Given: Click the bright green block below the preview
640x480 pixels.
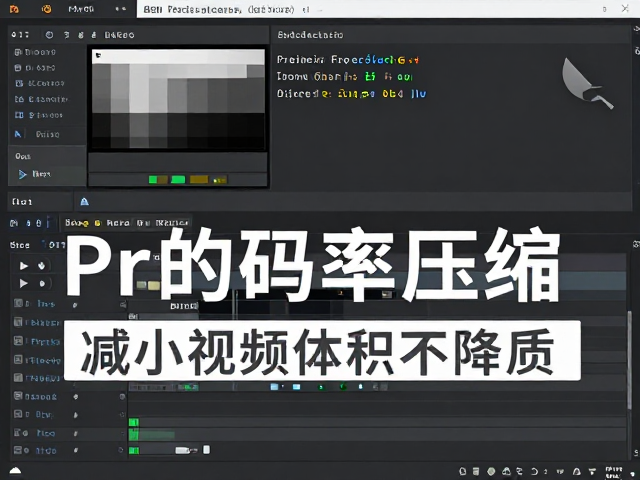Looking at the screenshot, I should pyautogui.click(x=178, y=180).
